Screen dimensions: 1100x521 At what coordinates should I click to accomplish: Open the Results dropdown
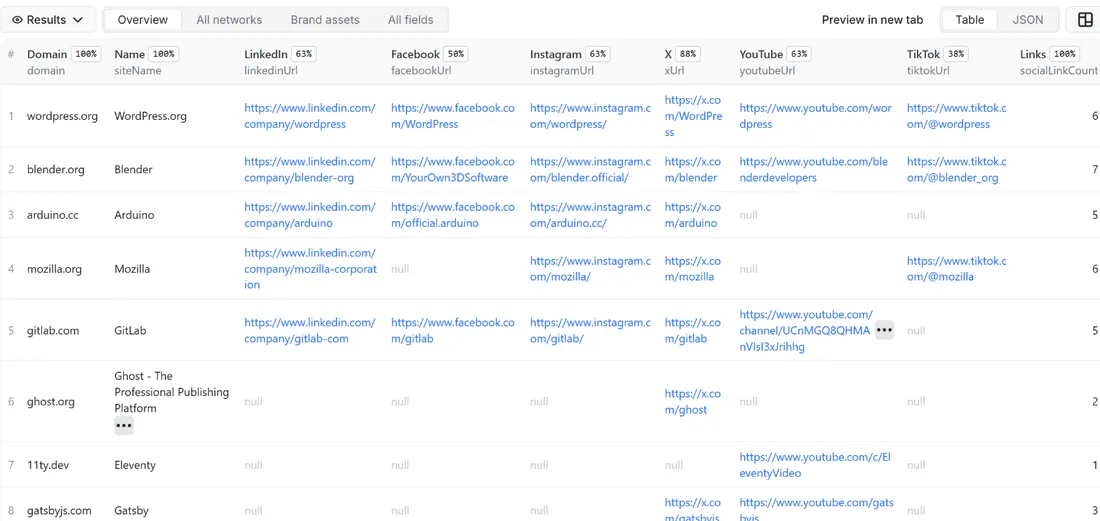point(48,20)
